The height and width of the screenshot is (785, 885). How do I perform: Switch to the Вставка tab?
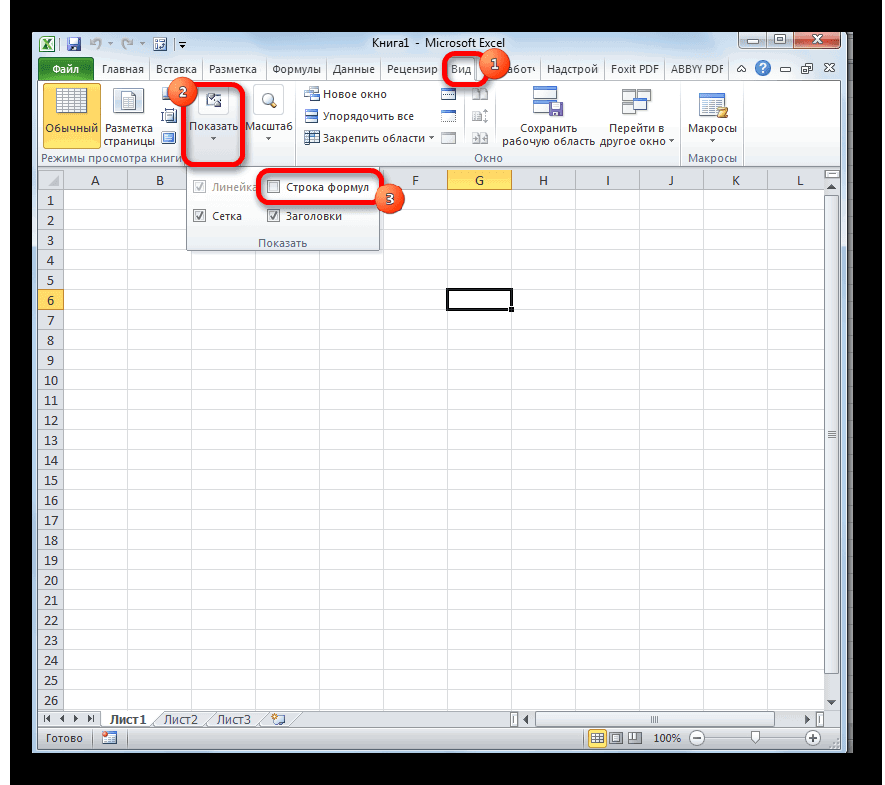pos(176,69)
